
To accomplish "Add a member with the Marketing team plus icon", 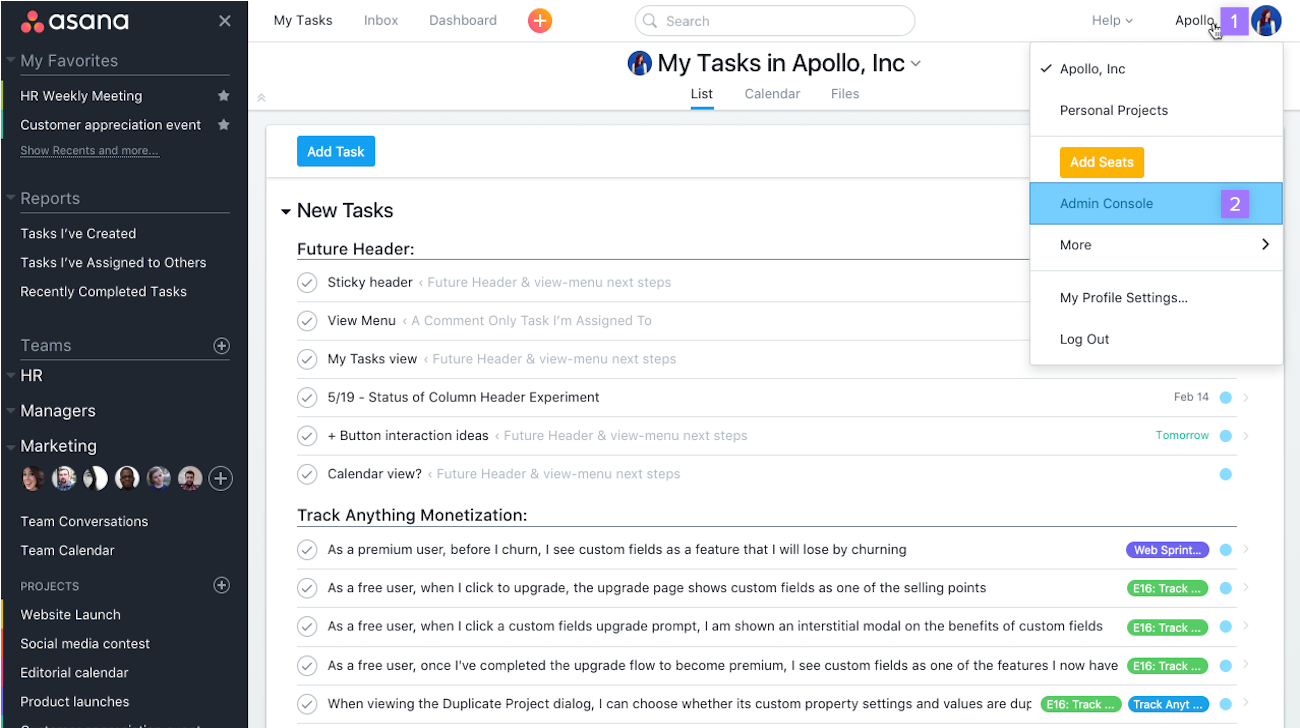I will coord(221,479).
